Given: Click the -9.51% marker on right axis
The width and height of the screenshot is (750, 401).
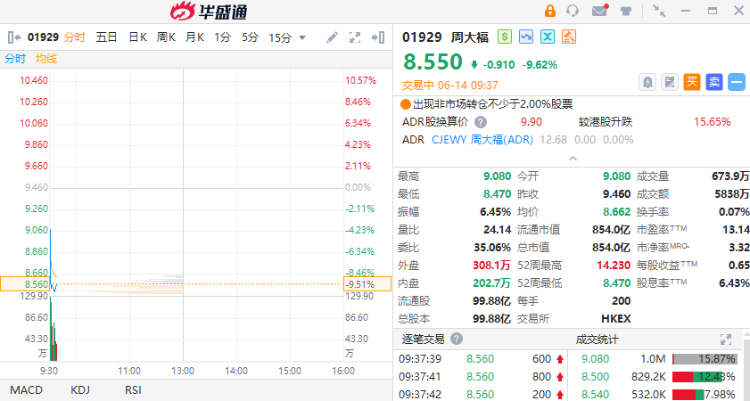Looking at the screenshot, I should tap(367, 284).
